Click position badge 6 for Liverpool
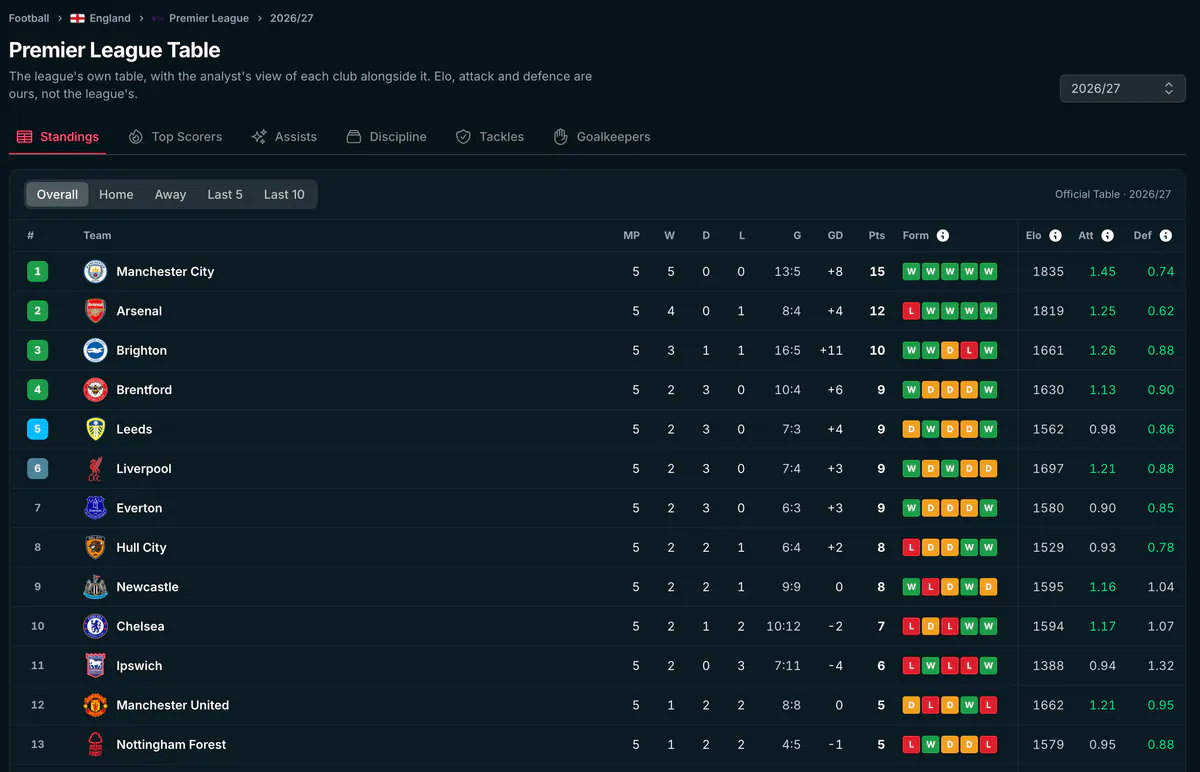Viewport: 1200px width, 772px height. (37, 469)
